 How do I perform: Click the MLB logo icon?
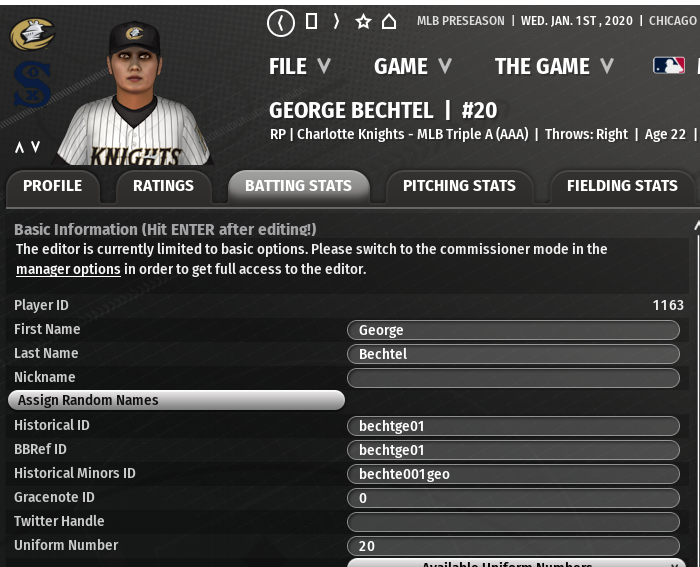coord(669,66)
